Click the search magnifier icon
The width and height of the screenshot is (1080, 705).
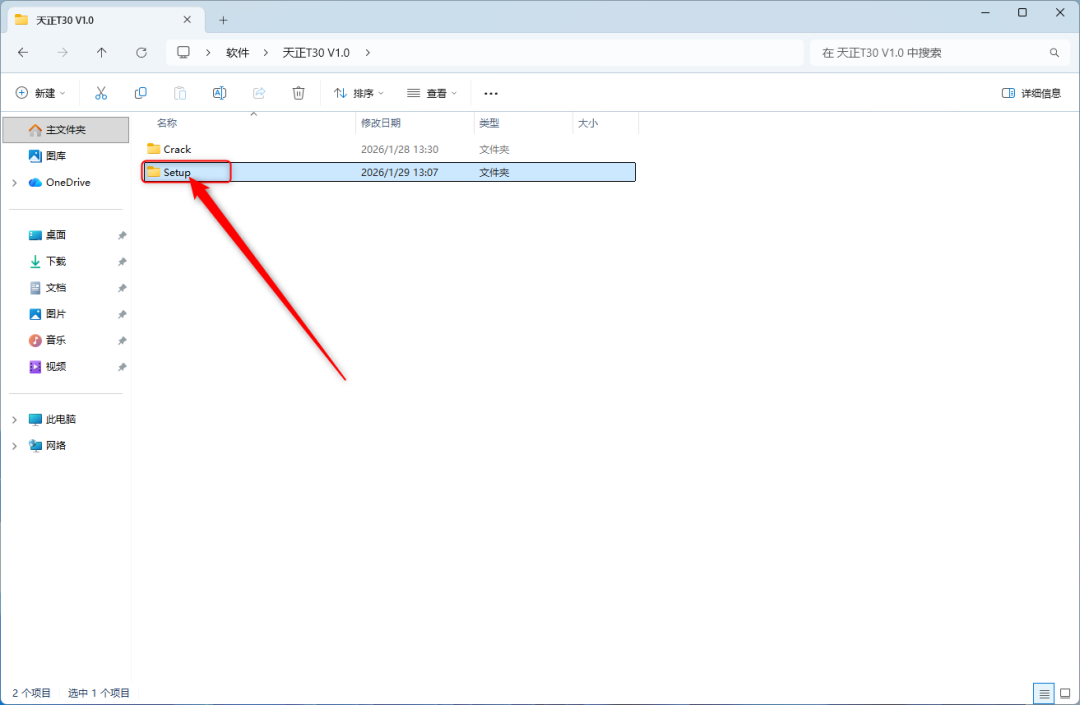(1054, 52)
